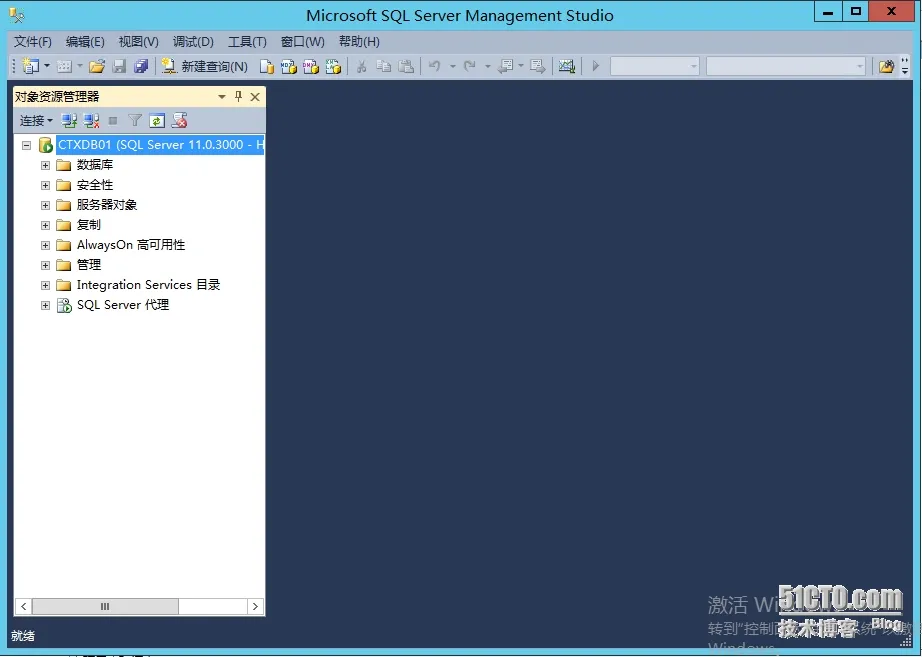This screenshot has height=657, width=922.
Task: Expand the 服务器对象 folder
Action: click(45, 205)
